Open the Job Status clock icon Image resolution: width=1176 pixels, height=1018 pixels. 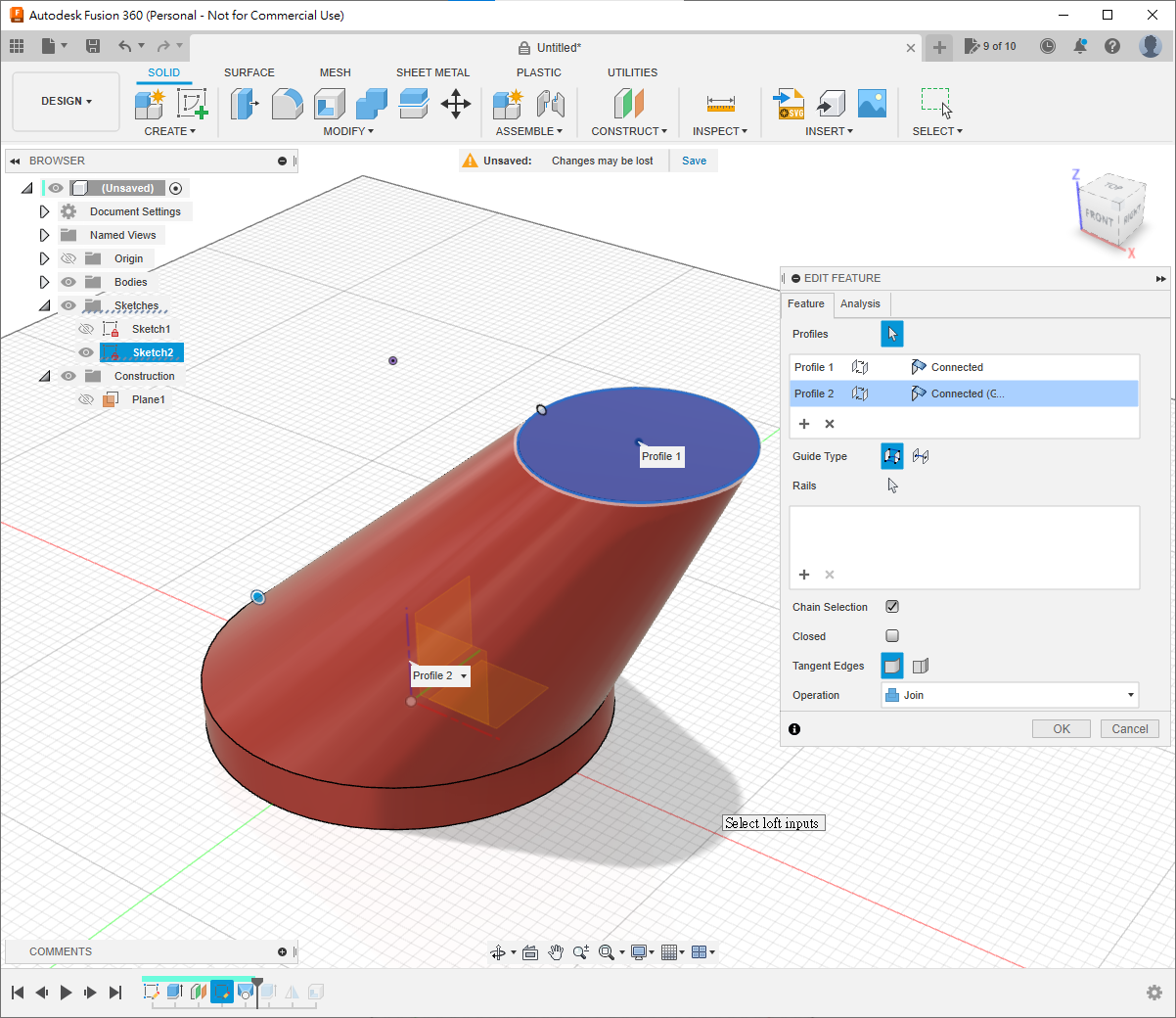[x=1048, y=46]
